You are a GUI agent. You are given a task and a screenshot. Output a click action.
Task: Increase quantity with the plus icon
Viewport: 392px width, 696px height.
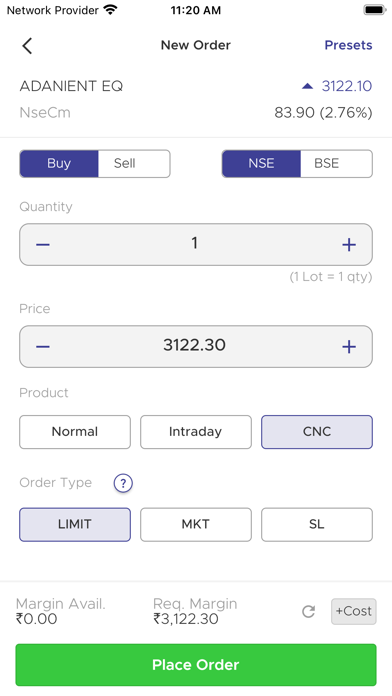(x=349, y=245)
